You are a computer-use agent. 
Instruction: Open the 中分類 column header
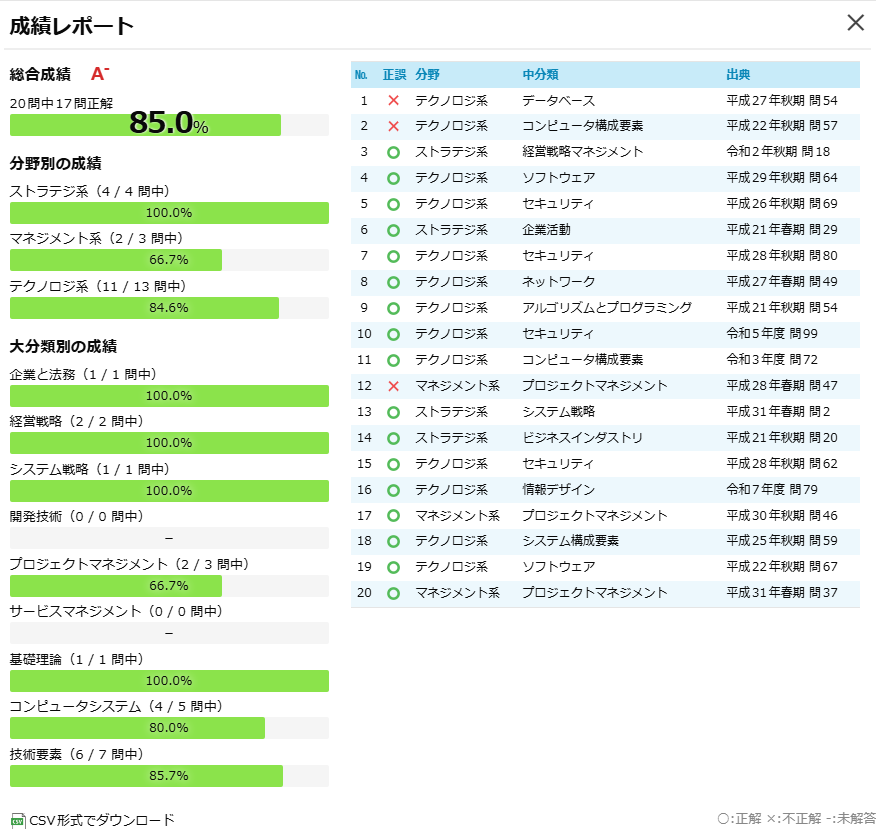tap(540, 74)
